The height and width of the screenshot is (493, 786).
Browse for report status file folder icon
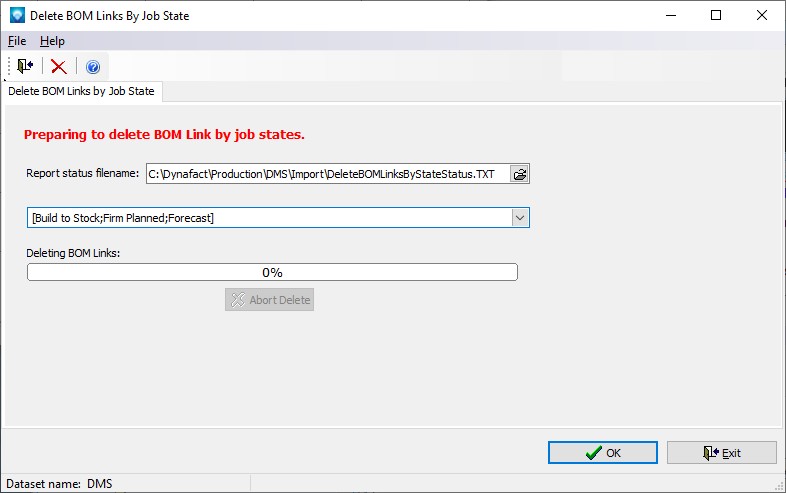(x=519, y=174)
